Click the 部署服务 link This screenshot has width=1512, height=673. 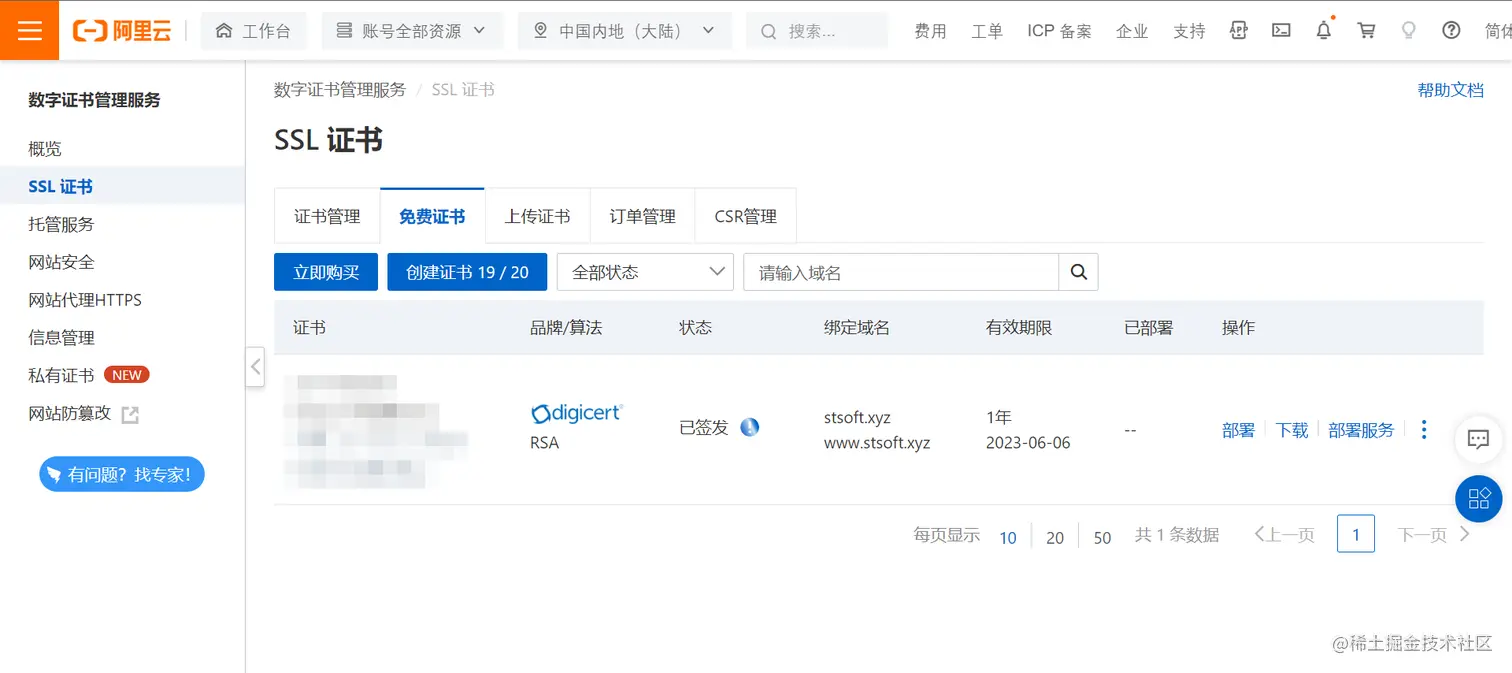[1361, 430]
